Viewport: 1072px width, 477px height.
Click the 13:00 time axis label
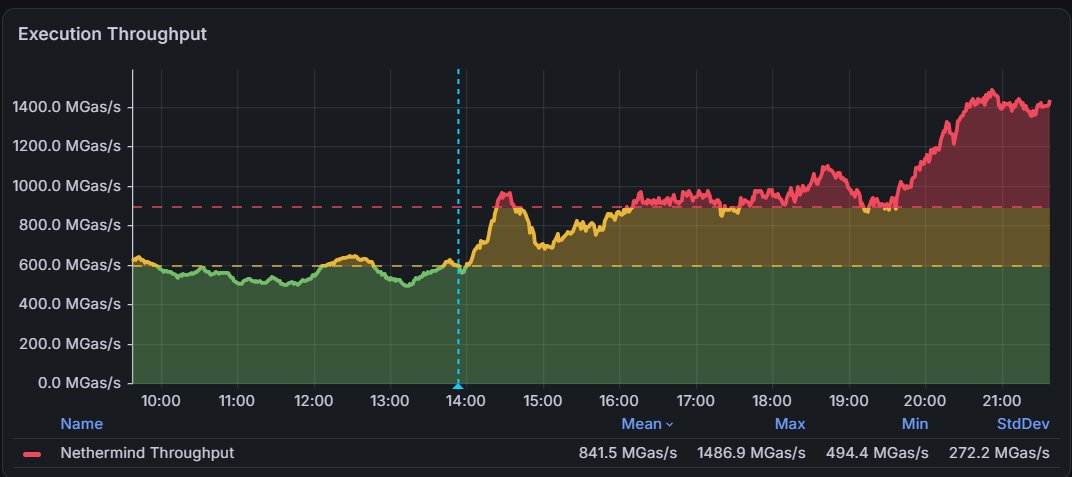pyautogui.click(x=390, y=401)
